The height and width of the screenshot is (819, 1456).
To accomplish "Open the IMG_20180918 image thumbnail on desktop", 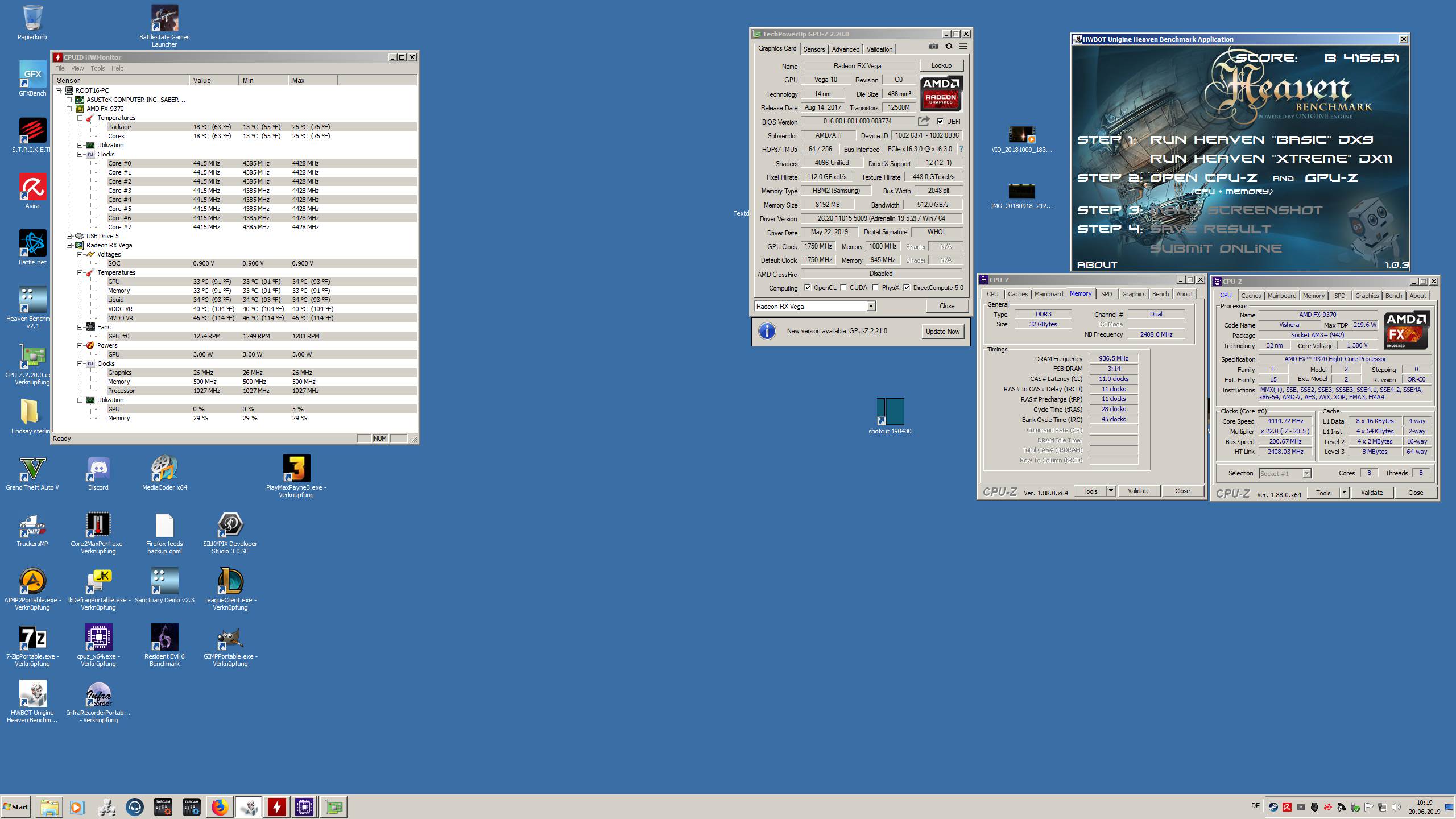I will 1021,191.
